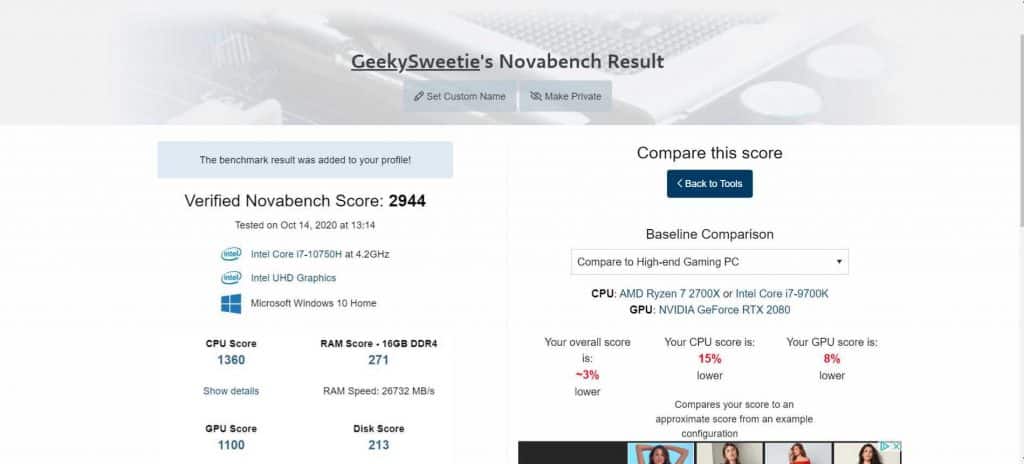Click the first ad thumbnail image
The height and width of the screenshot is (464, 1024).
660,454
